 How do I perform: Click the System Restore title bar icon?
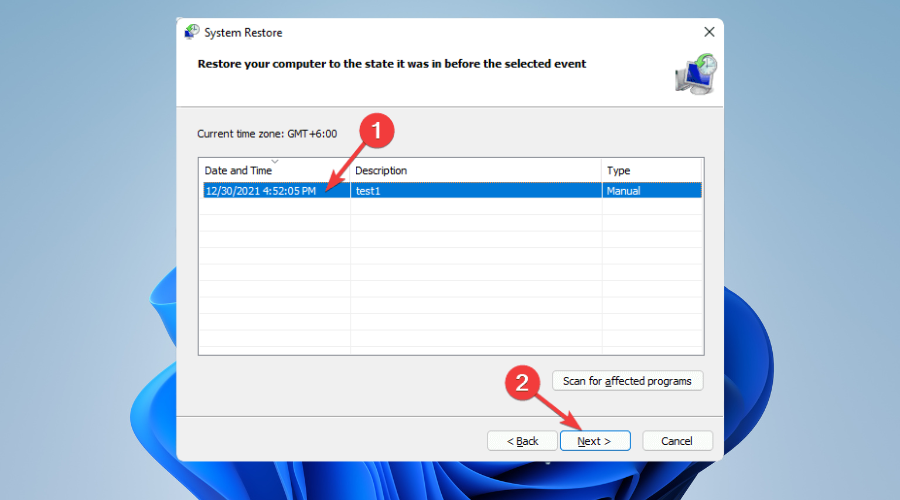pos(191,32)
